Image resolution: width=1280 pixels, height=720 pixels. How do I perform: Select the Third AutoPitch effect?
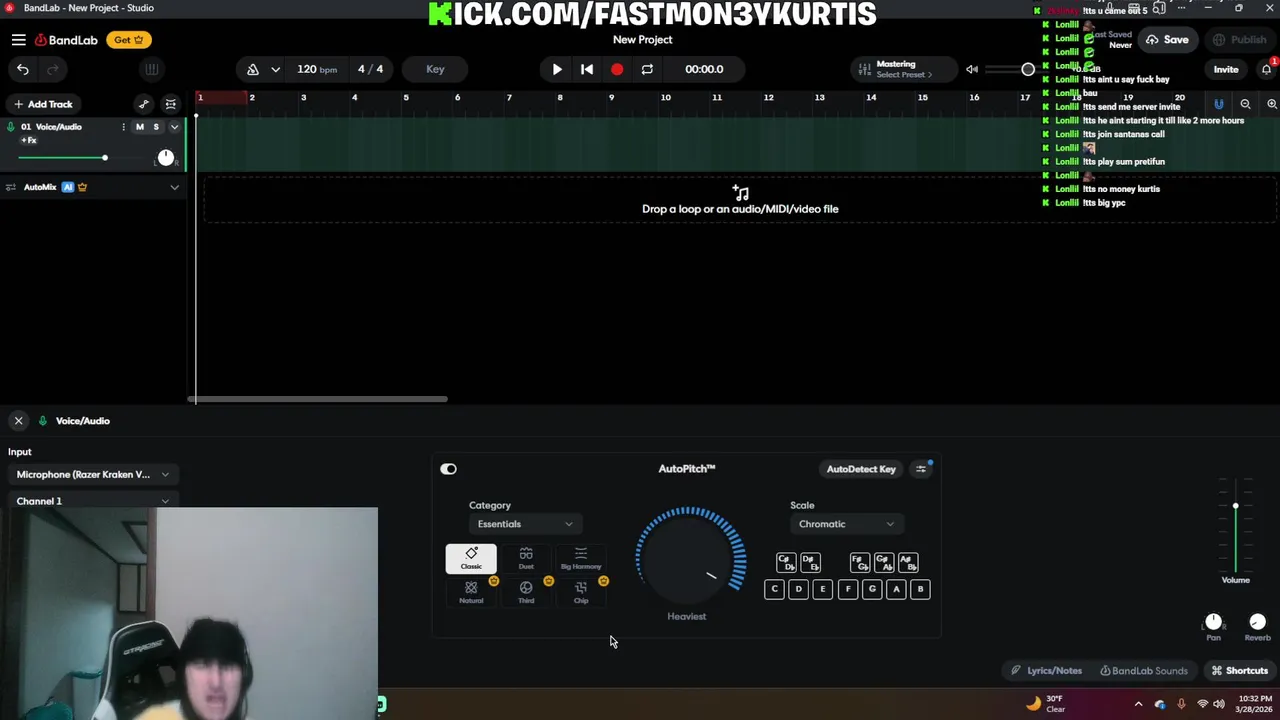(526, 592)
